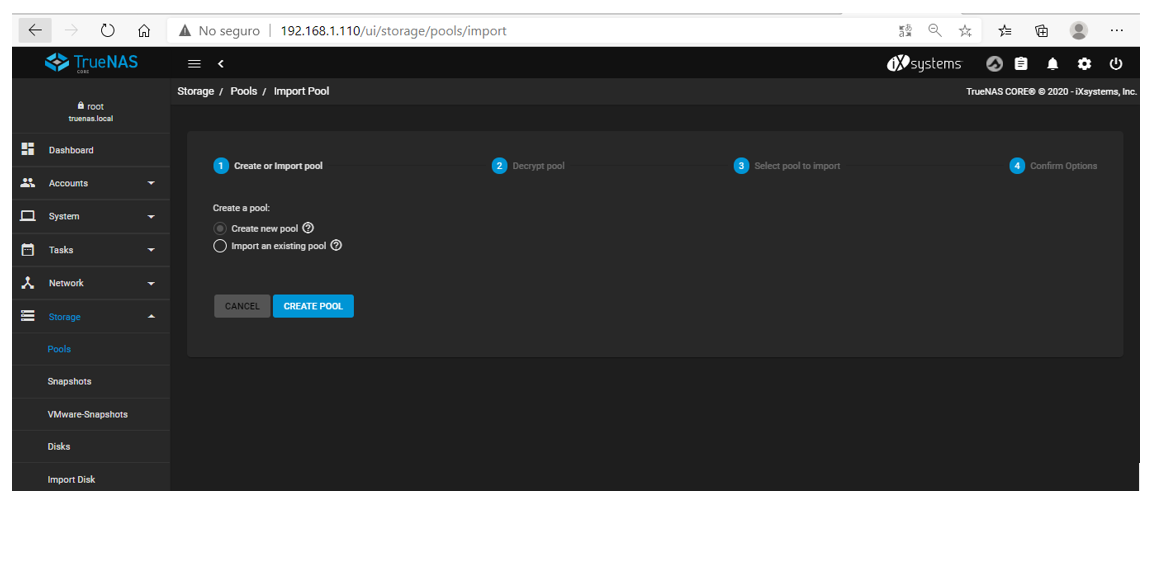Reload the page with refresh icon
This screenshot has width=1156, height=567.
point(108,31)
